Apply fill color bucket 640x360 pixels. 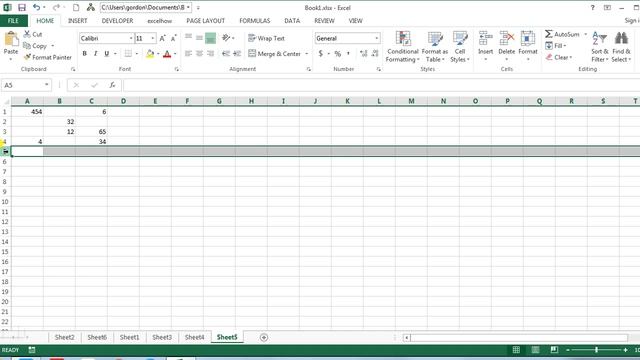[x=150, y=53]
